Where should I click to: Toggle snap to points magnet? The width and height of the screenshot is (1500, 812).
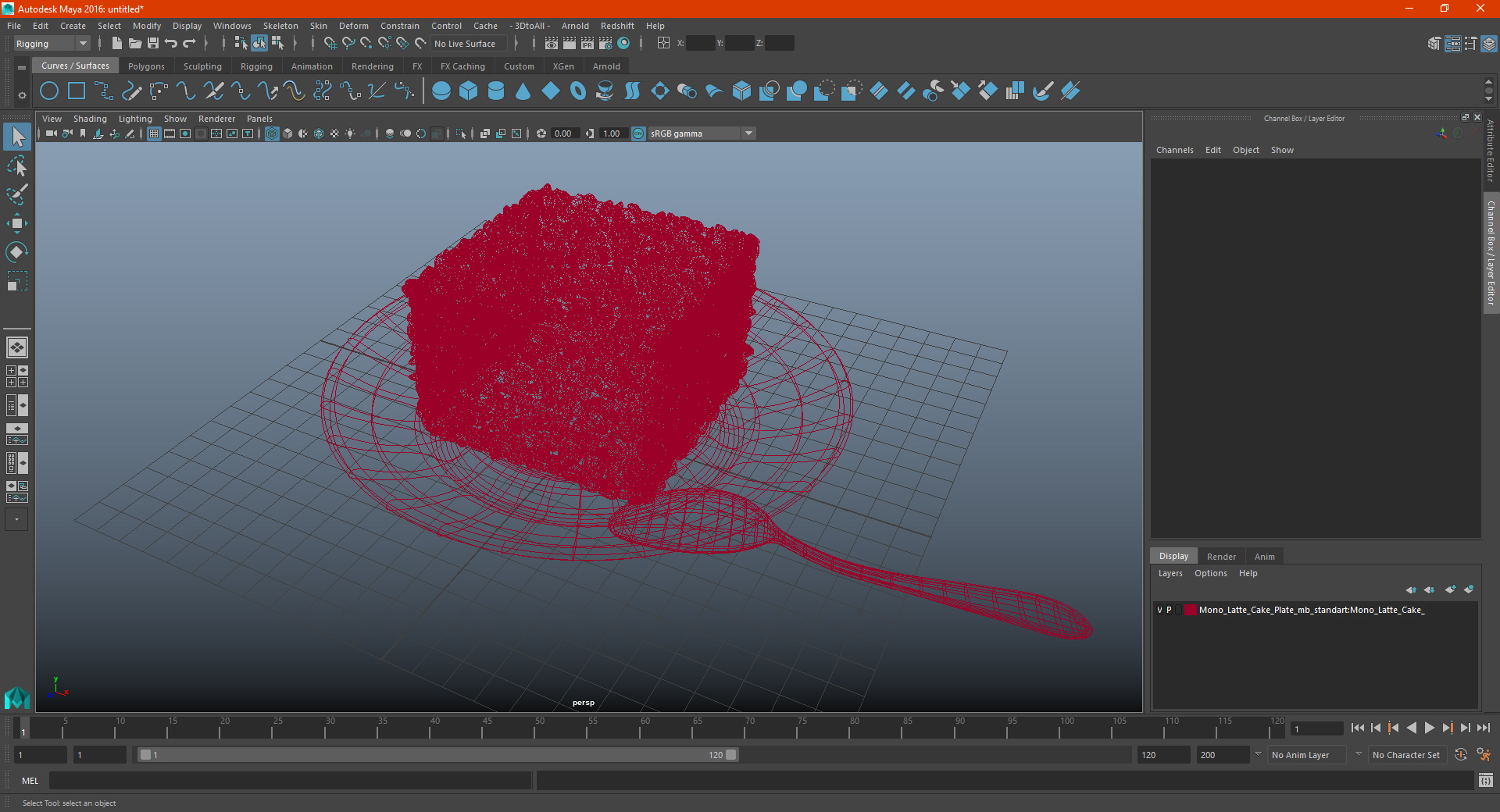click(x=366, y=44)
